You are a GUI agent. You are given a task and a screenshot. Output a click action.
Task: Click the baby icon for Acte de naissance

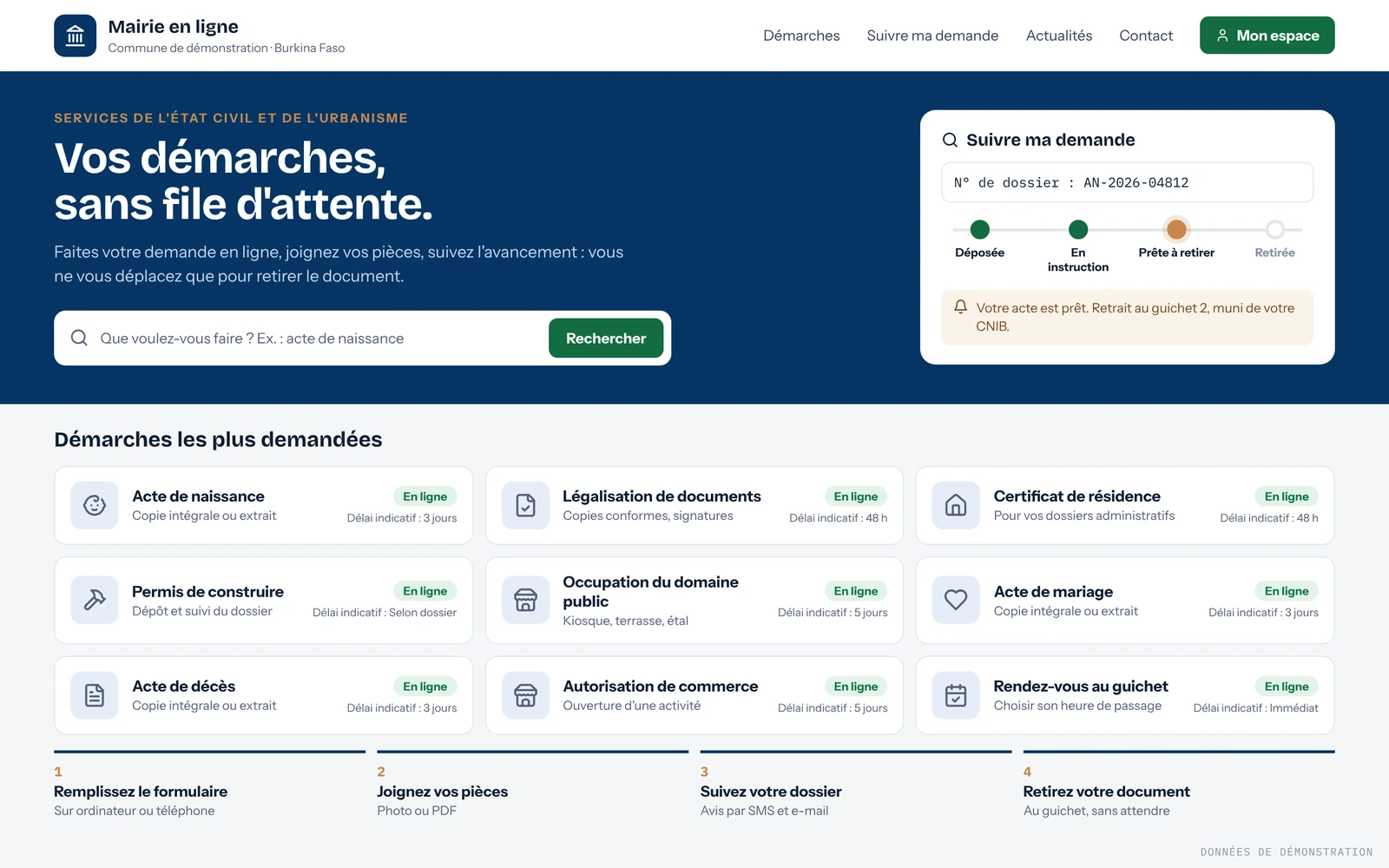pos(95,505)
